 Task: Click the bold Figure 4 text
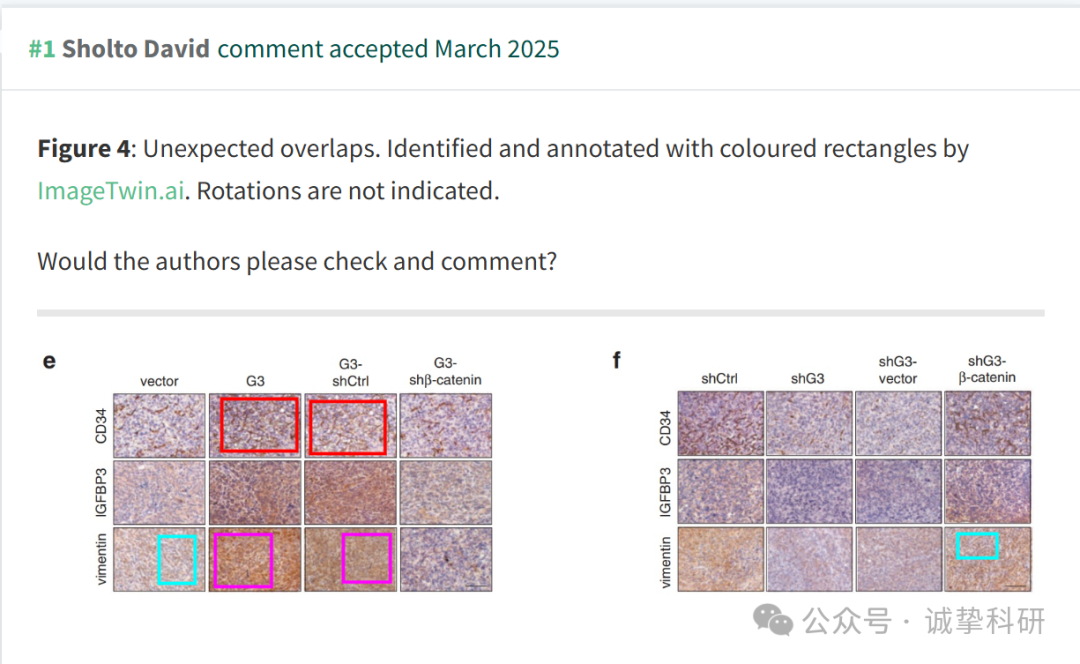point(83,149)
